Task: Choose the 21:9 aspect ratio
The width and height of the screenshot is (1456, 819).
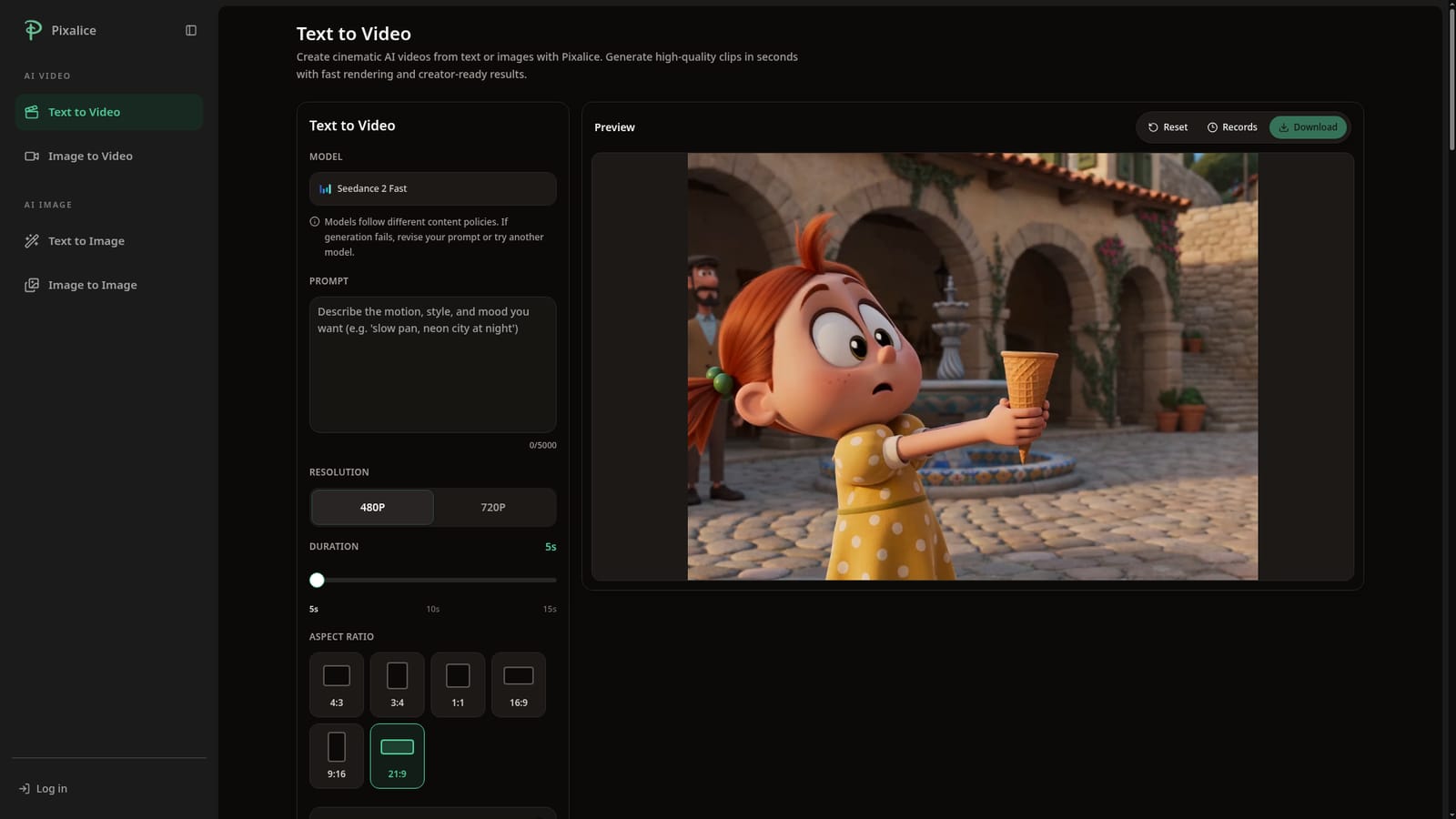Action: click(x=397, y=756)
